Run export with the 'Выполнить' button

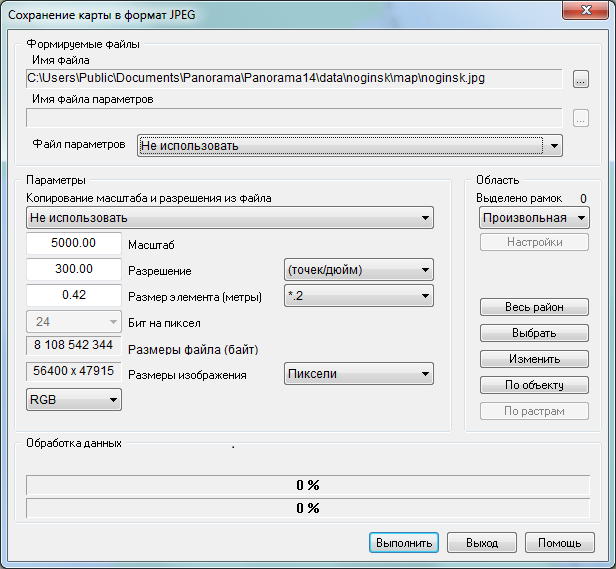(404, 543)
